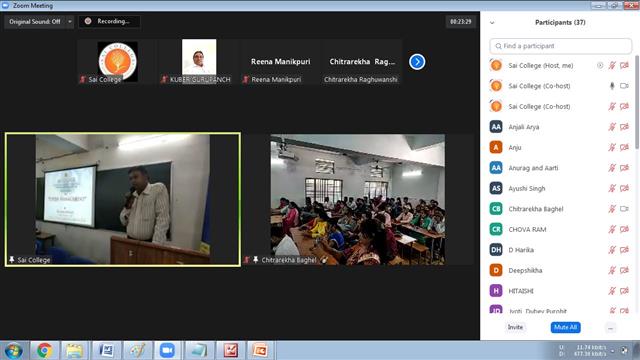This screenshot has height=360, width=640.
Task: Click Chitrarekha Baghel camera icon in list
Action: coord(624,209)
